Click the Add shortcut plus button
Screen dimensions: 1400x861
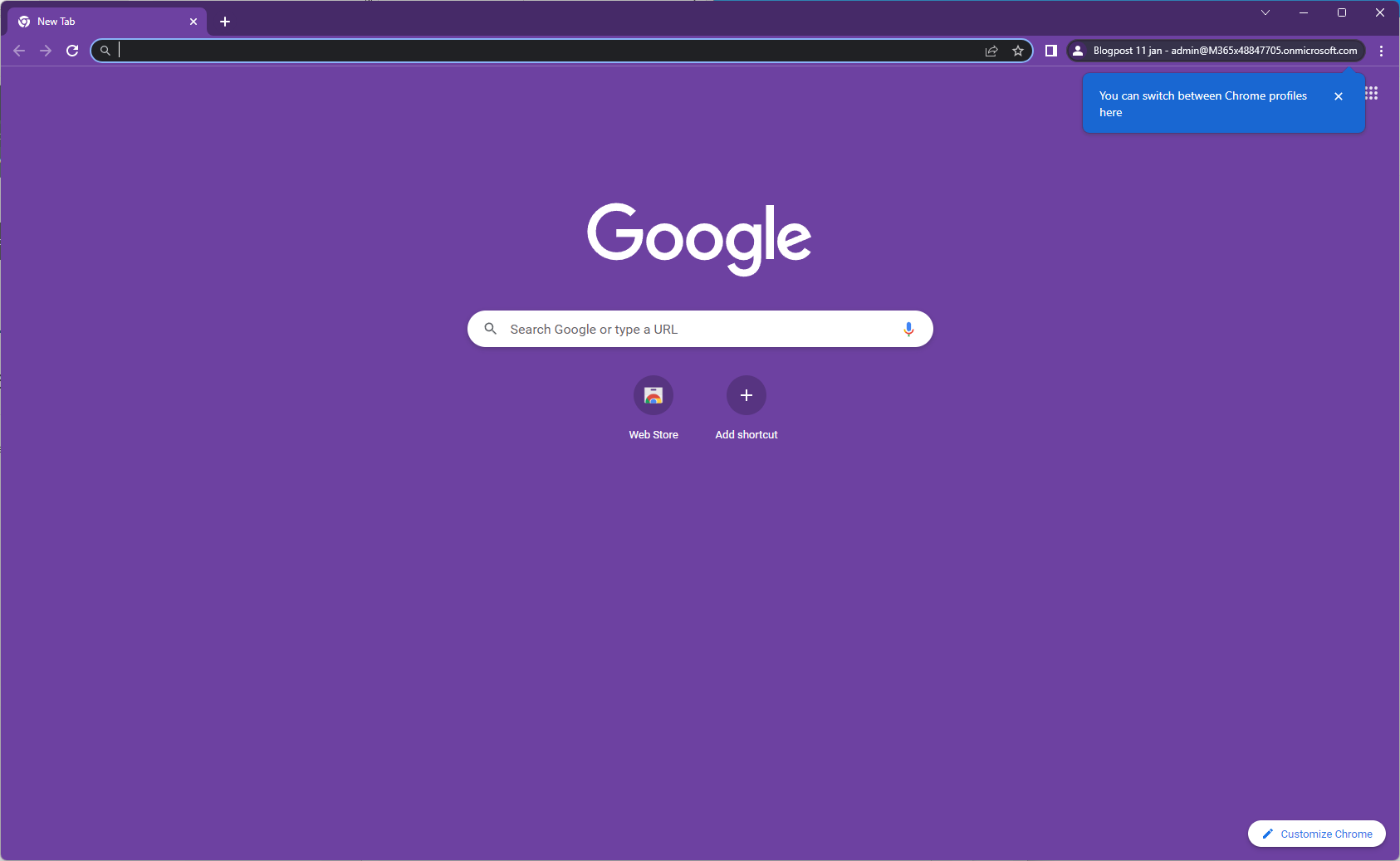click(x=747, y=396)
